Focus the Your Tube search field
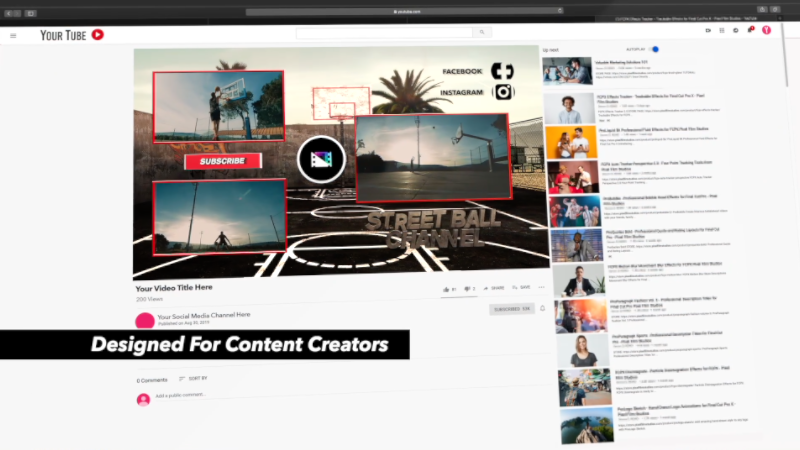The height and width of the screenshot is (450, 800). tap(384, 33)
